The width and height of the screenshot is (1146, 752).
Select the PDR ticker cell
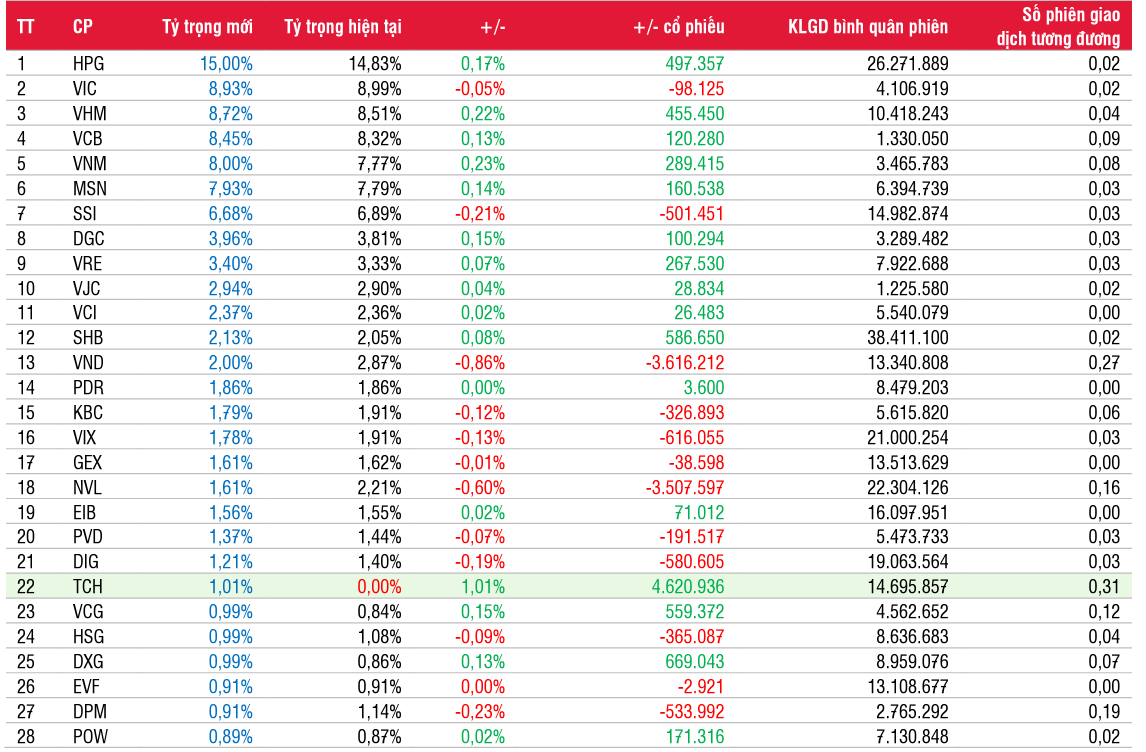click(88, 387)
